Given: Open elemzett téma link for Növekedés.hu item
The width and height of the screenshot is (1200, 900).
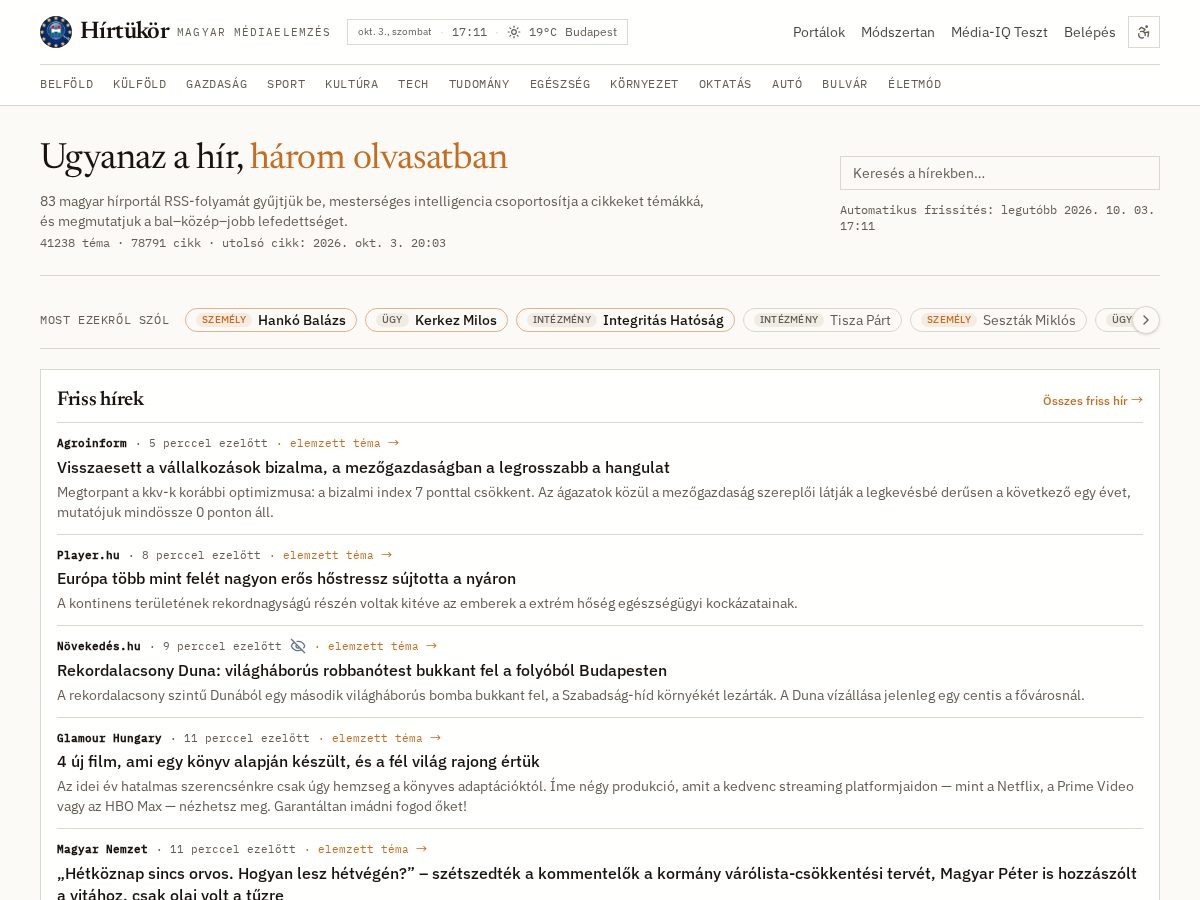Looking at the screenshot, I should pyautogui.click(x=382, y=646).
